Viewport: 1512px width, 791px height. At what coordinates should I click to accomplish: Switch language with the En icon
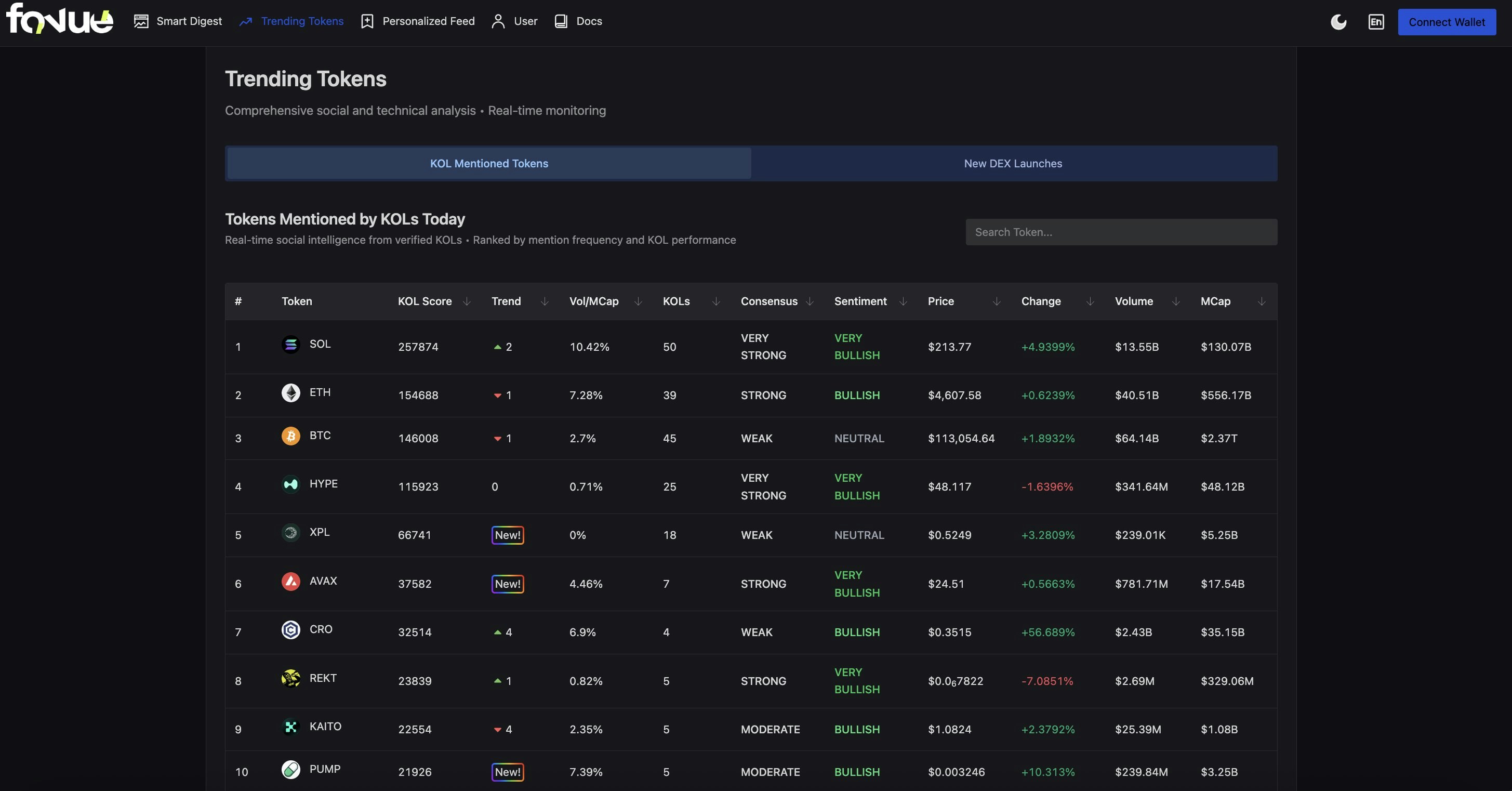[1376, 22]
